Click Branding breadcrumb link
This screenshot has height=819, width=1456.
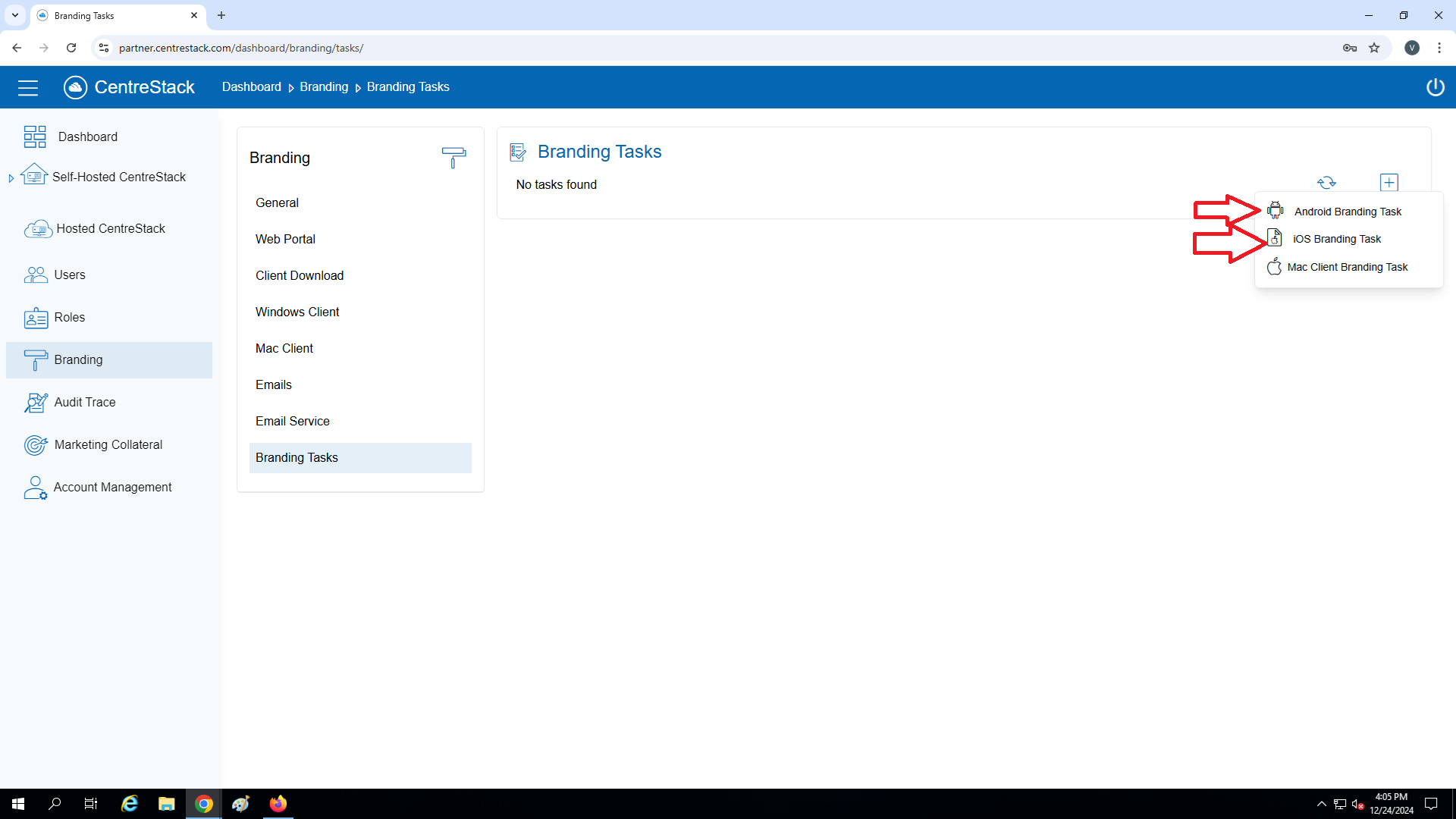[324, 87]
